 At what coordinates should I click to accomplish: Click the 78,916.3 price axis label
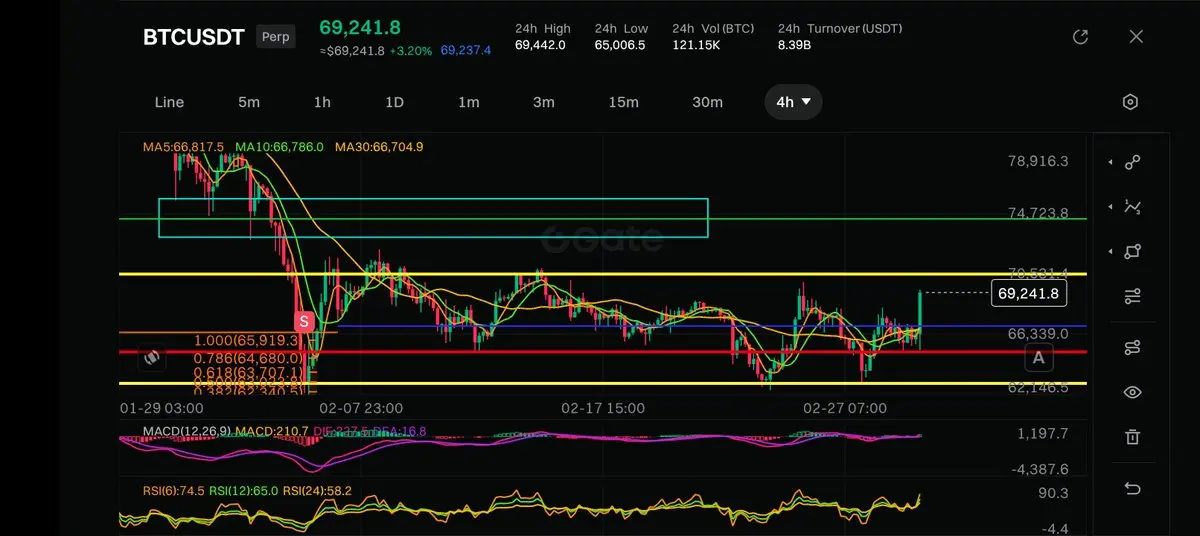(1038, 161)
